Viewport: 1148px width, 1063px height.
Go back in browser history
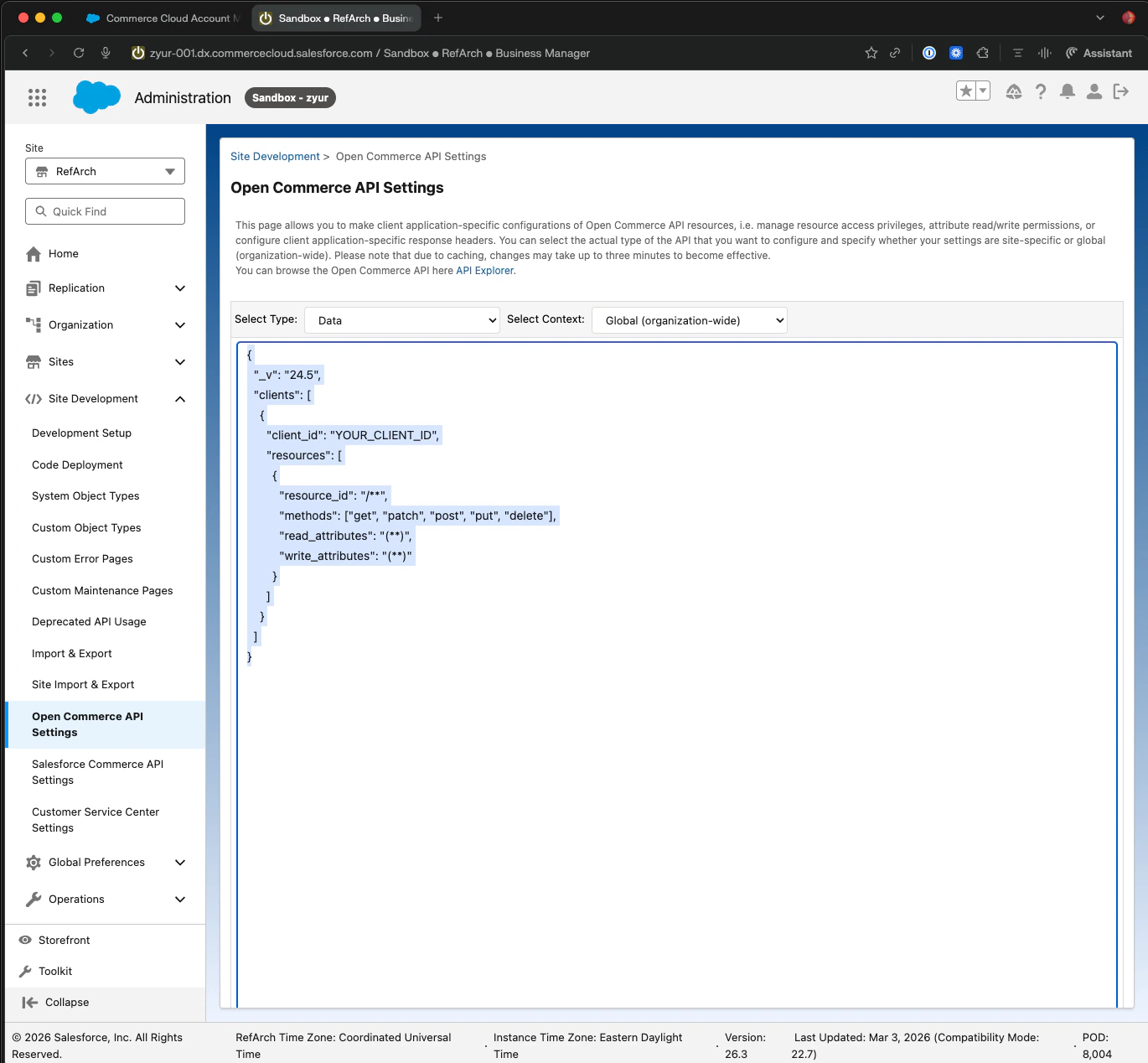(x=25, y=53)
